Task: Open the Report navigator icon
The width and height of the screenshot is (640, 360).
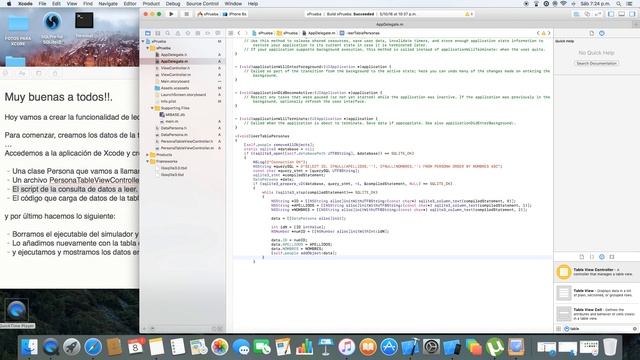Action: point(218,33)
